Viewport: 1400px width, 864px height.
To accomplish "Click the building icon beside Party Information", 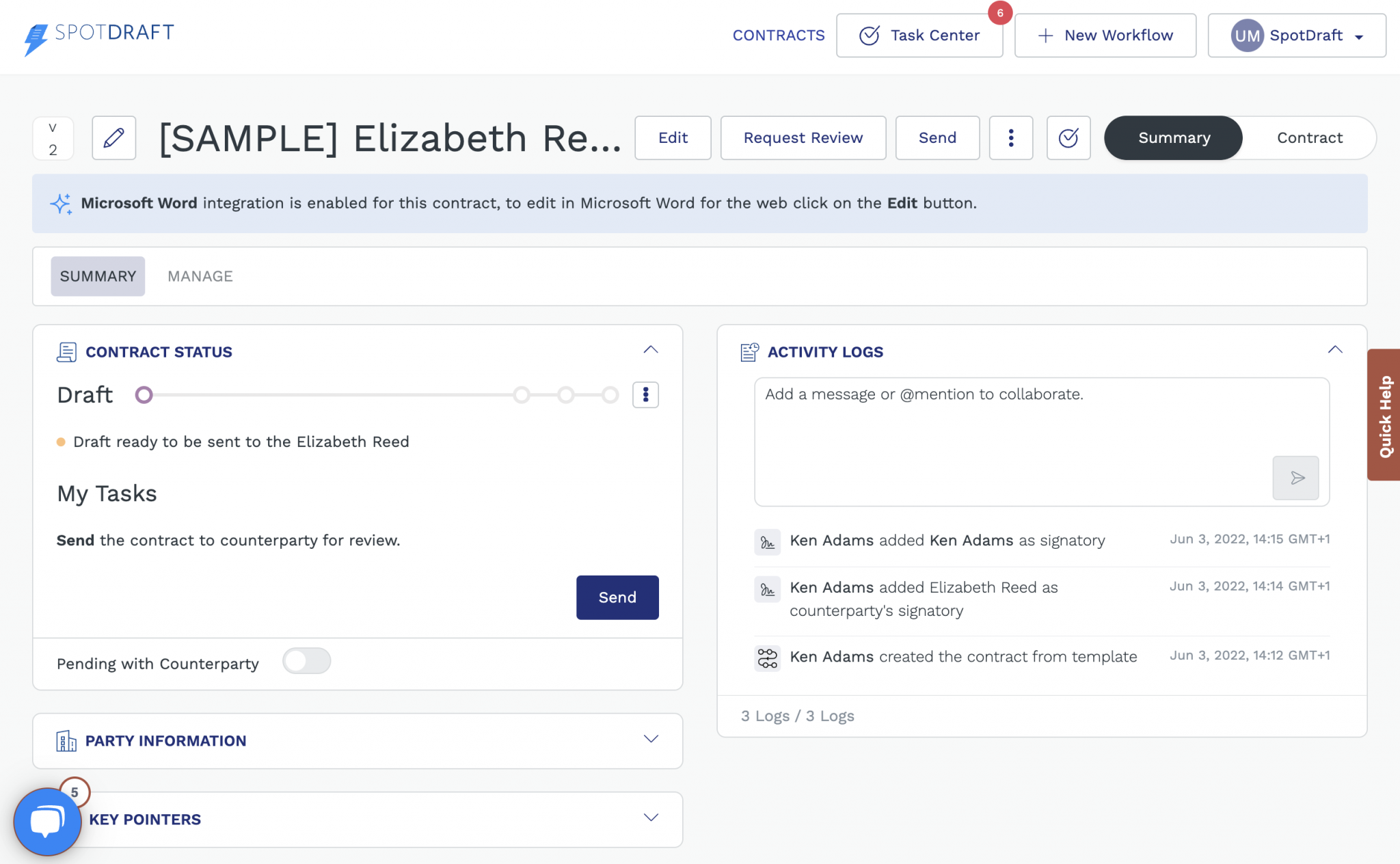I will pos(66,741).
